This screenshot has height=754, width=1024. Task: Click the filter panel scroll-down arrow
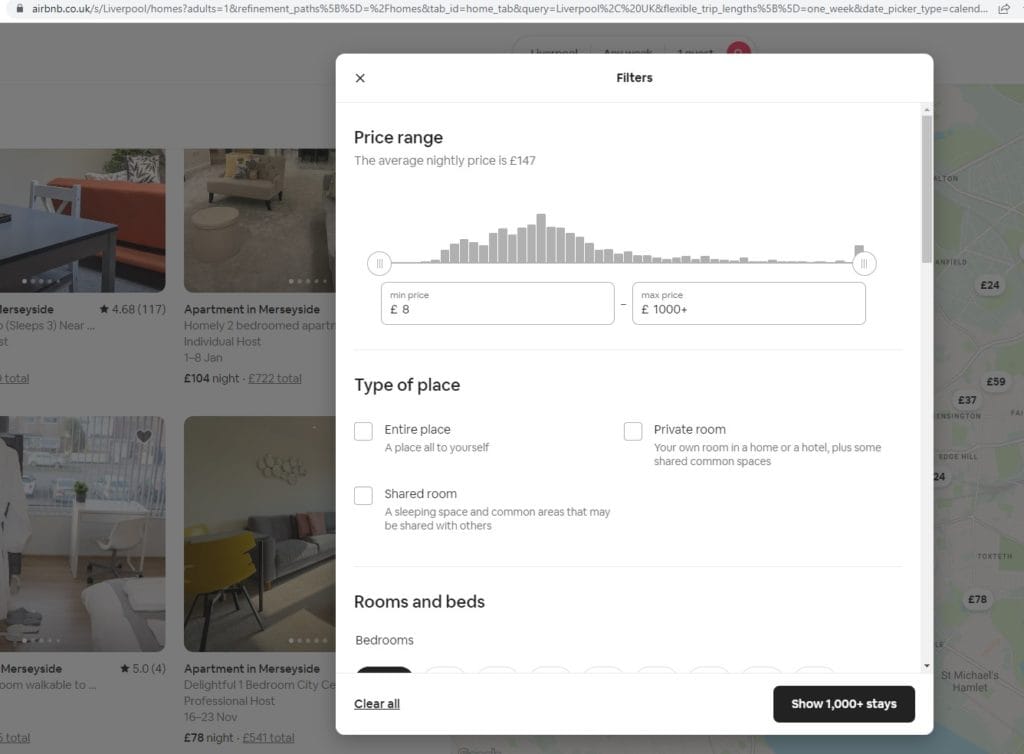926,665
